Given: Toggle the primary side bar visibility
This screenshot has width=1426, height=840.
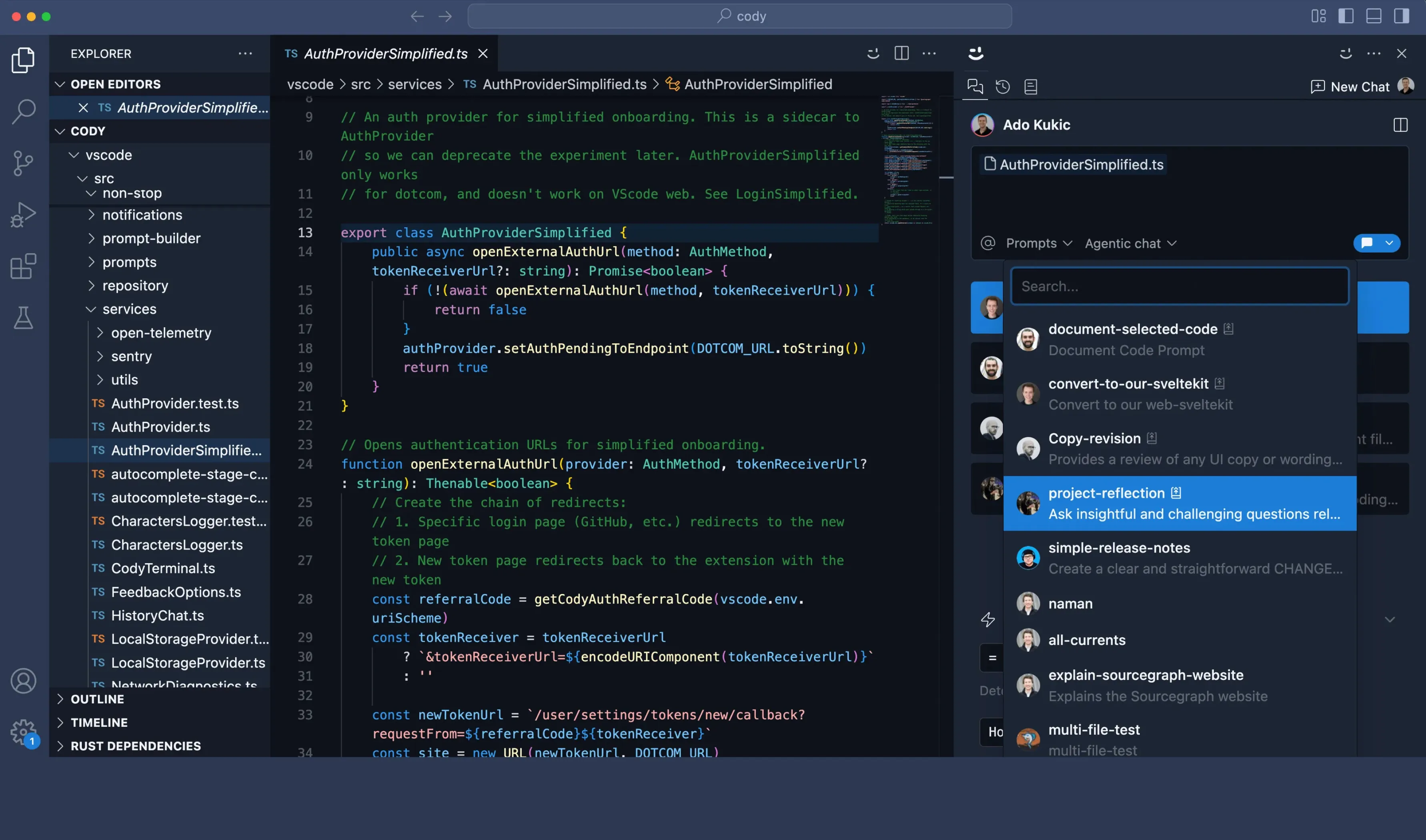Looking at the screenshot, I should coord(1346,16).
